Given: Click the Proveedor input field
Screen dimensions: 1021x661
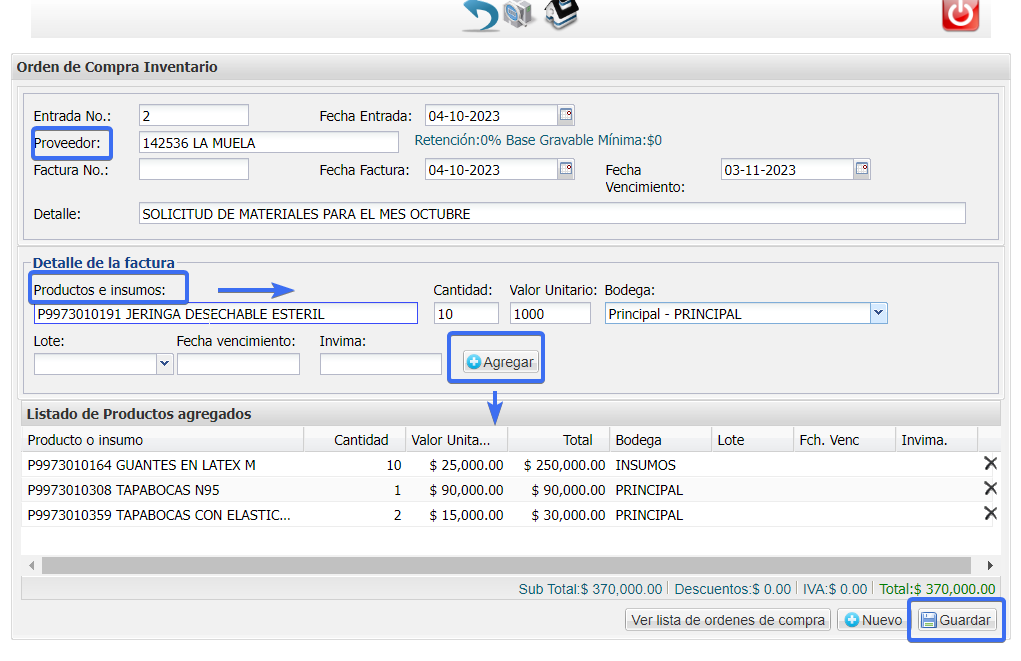Looking at the screenshot, I should 268,143.
